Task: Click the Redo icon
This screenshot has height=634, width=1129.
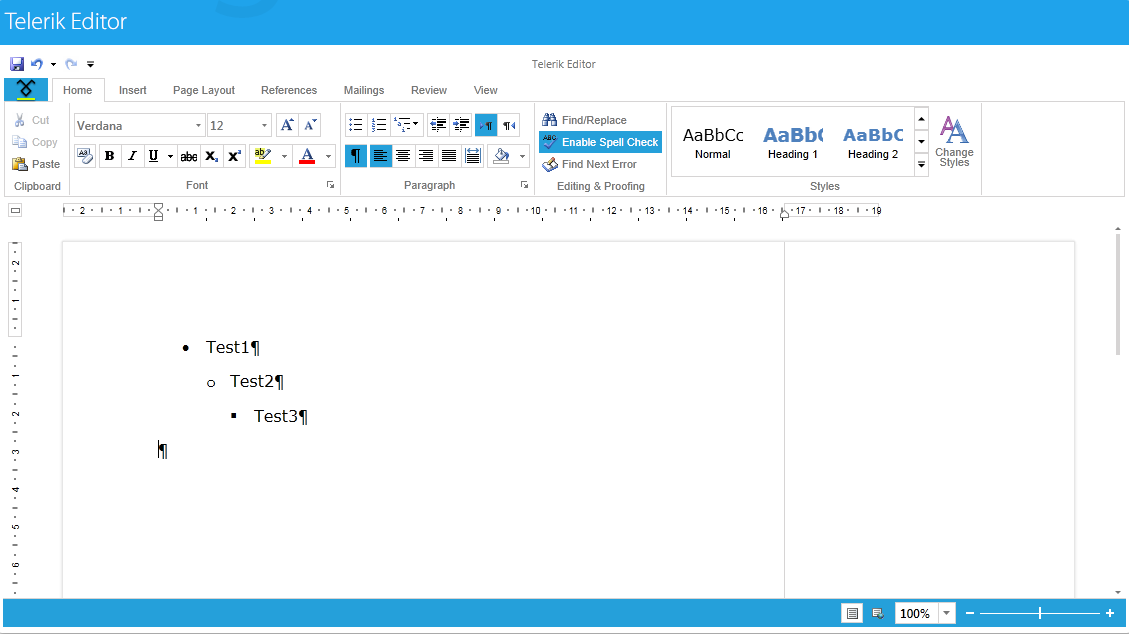Action: click(71, 64)
